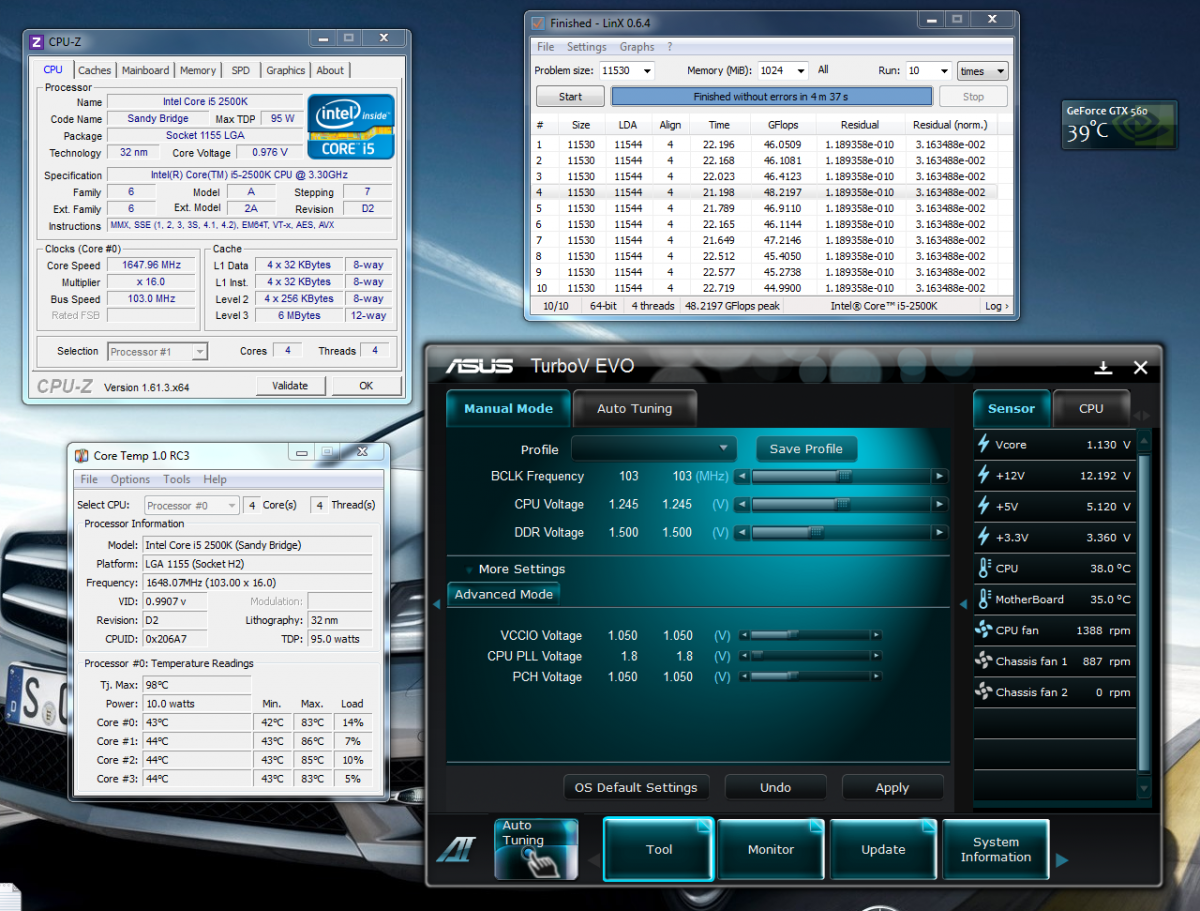Open the Profile dropdown in TurboV EVO
This screenshot has height=911, width=1200.
click(653, 449)
